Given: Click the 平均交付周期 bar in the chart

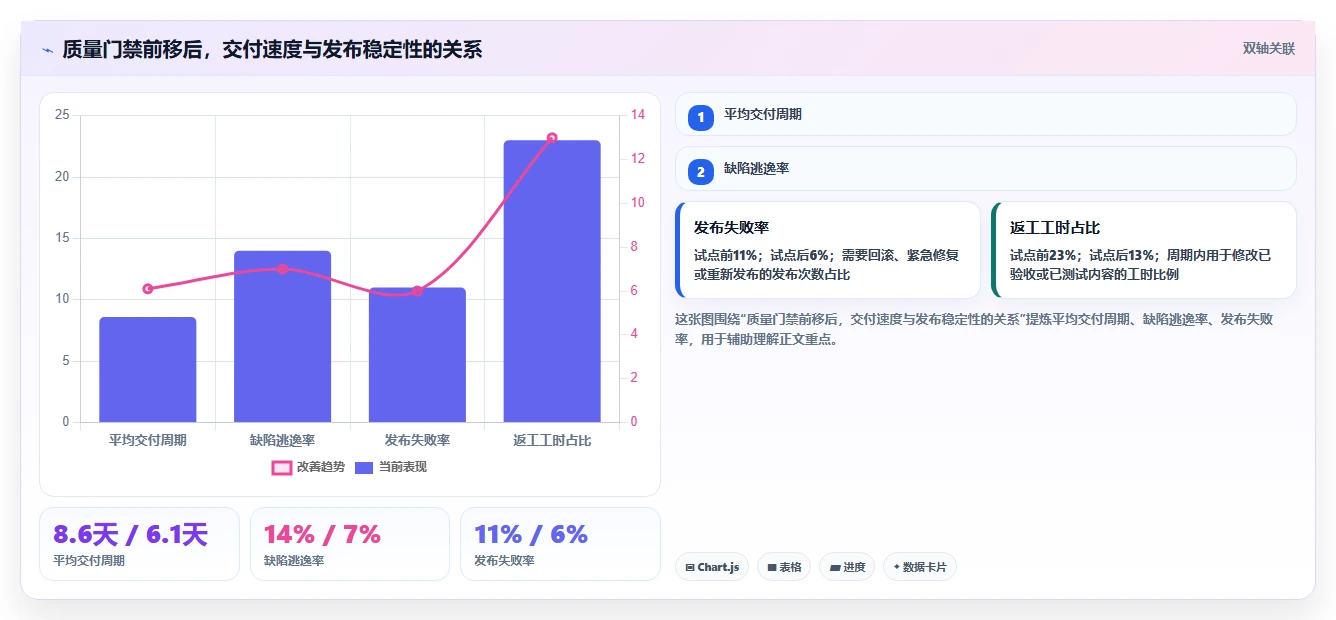Looking at the screenshot, I should click(x=148, y=369).
